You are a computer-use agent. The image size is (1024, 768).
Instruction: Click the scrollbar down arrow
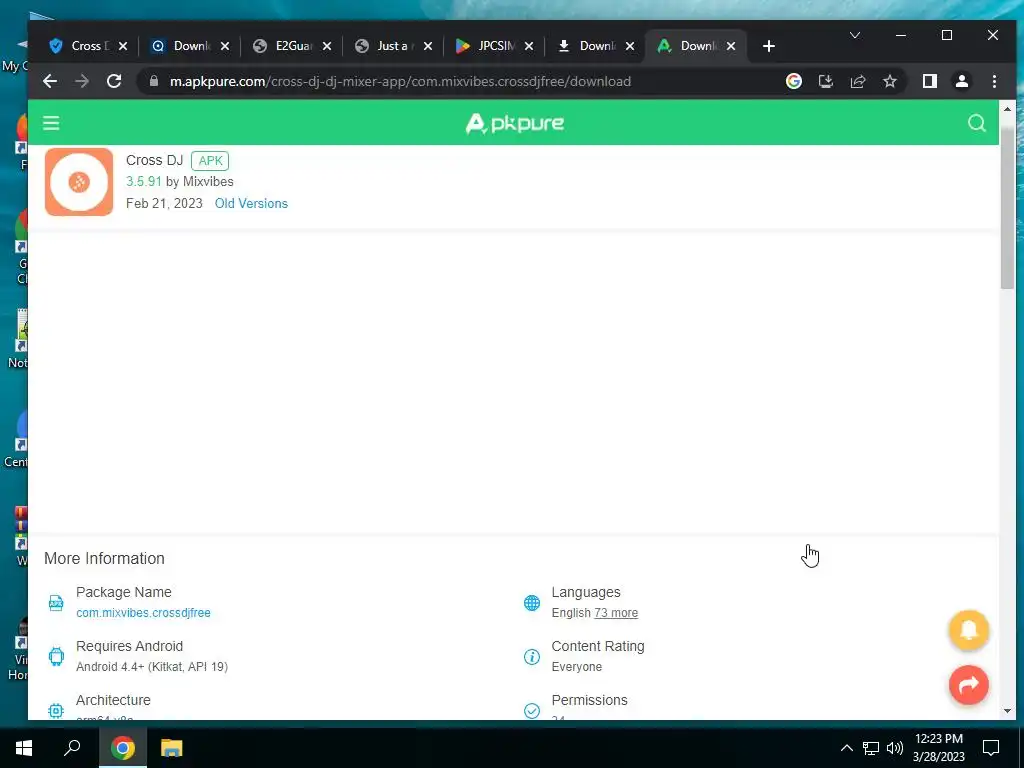tap(1007, 711)
